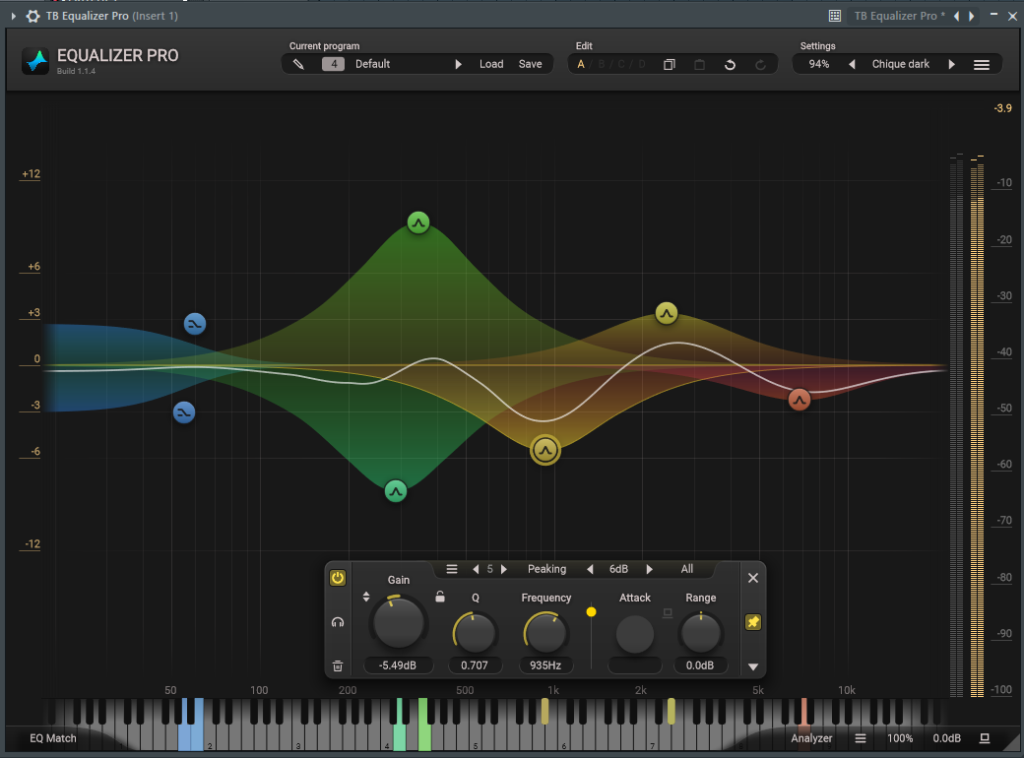
Task: Click the yellow dry/wet dot slider in the band panel
Action: coord(592,610)
